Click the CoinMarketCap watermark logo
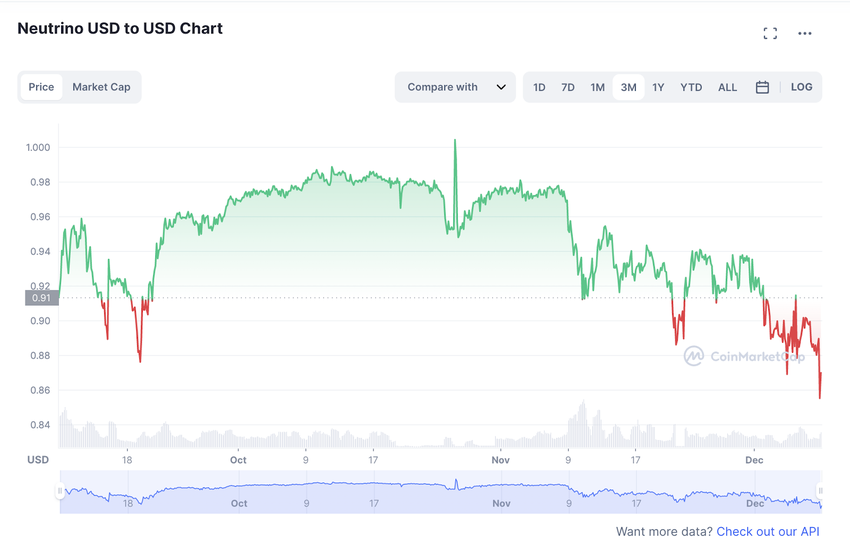Screen dimensions: 850x550 tap(744, 356)
